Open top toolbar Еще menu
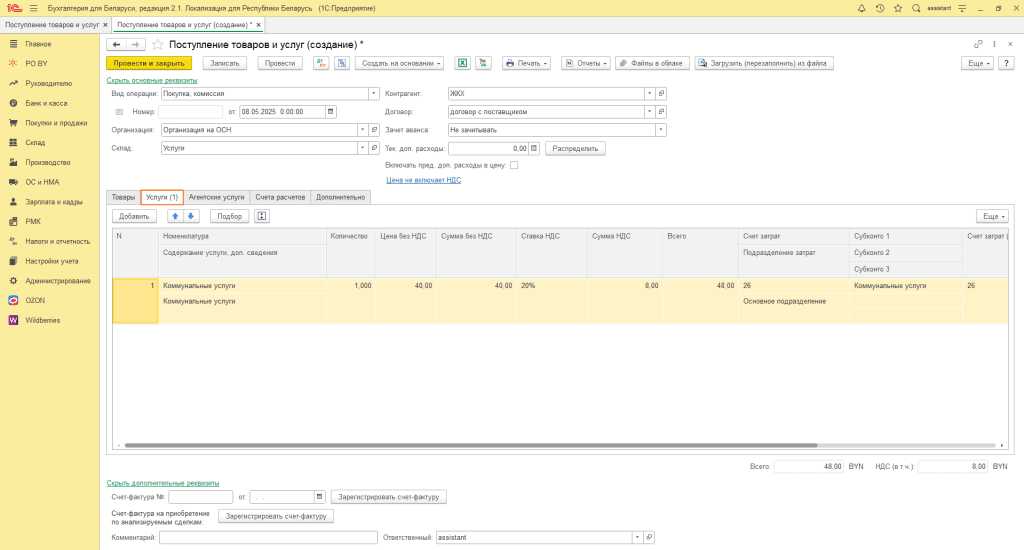This screenshot has width=1024, height=550. [977, 63]
